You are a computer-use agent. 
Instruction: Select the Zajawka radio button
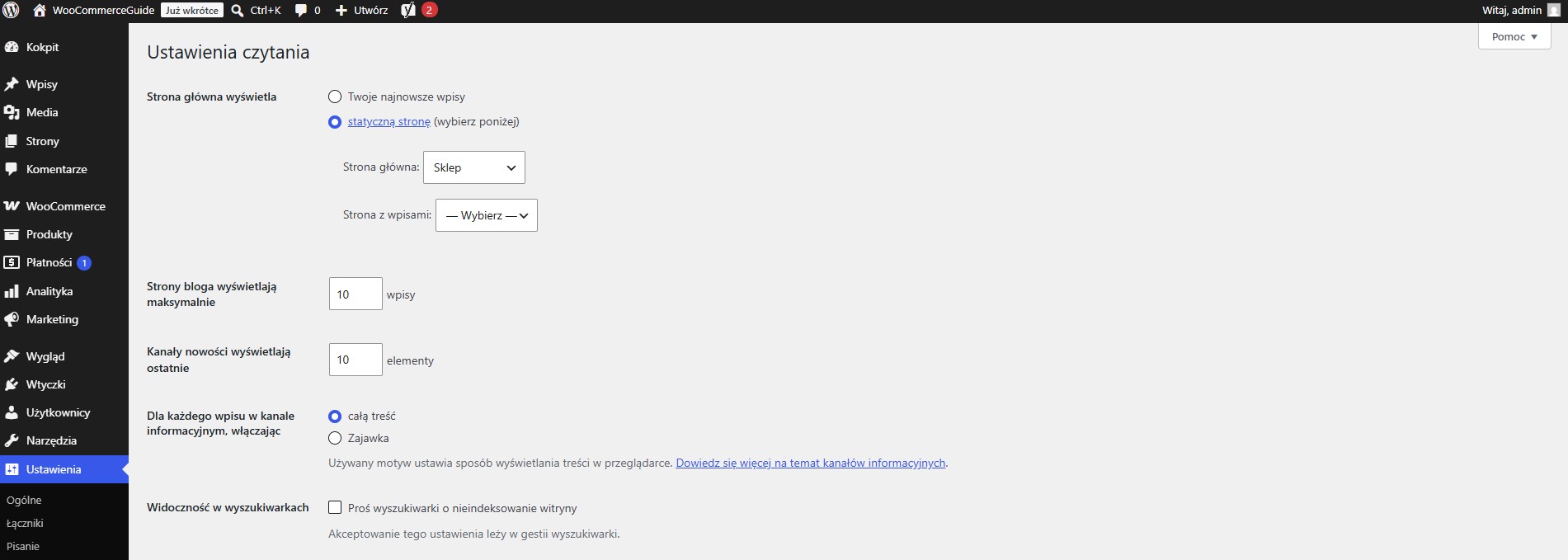coord(335,438)
